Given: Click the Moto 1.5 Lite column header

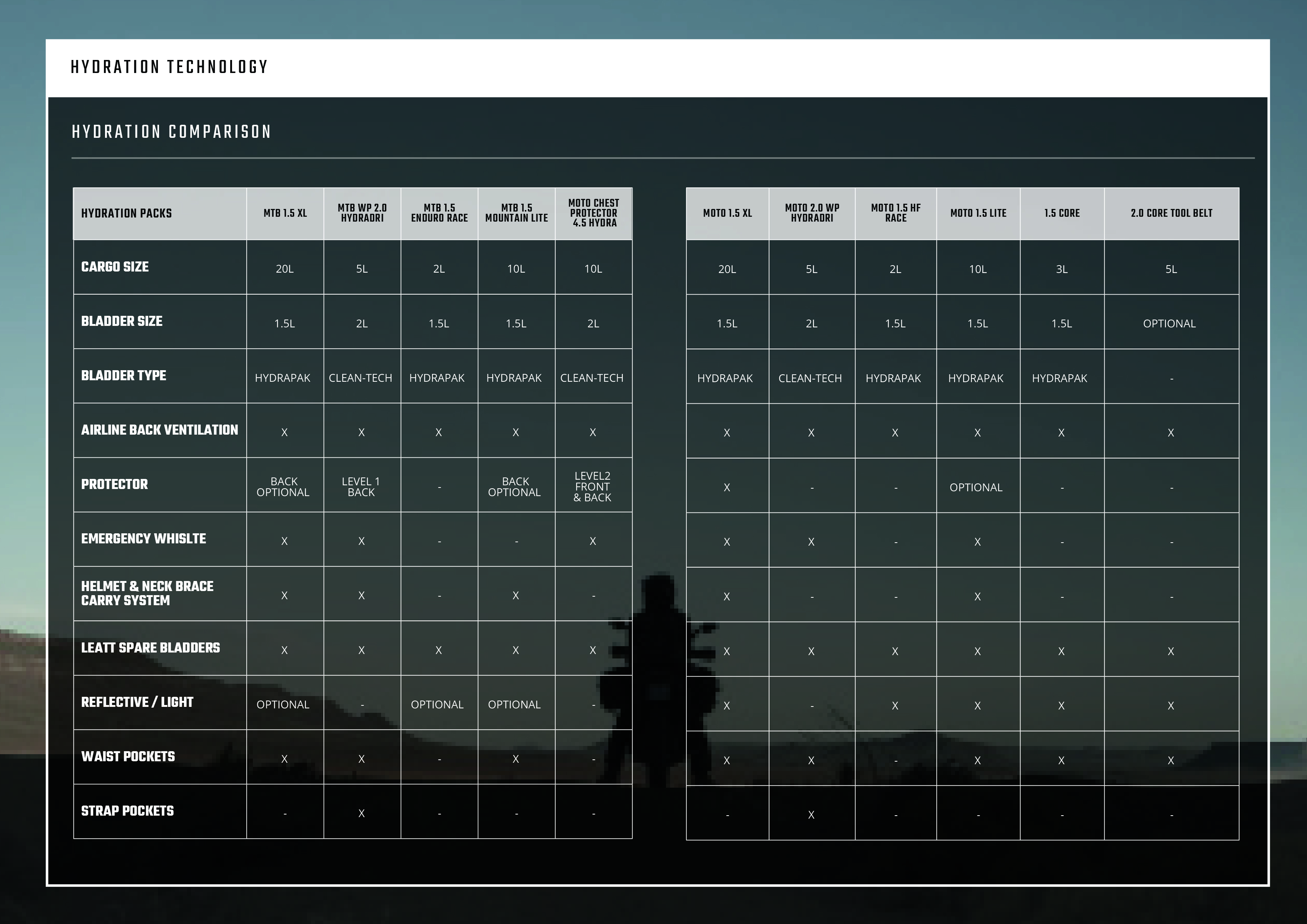Looking at the screenshot, I should pos(978,213).
